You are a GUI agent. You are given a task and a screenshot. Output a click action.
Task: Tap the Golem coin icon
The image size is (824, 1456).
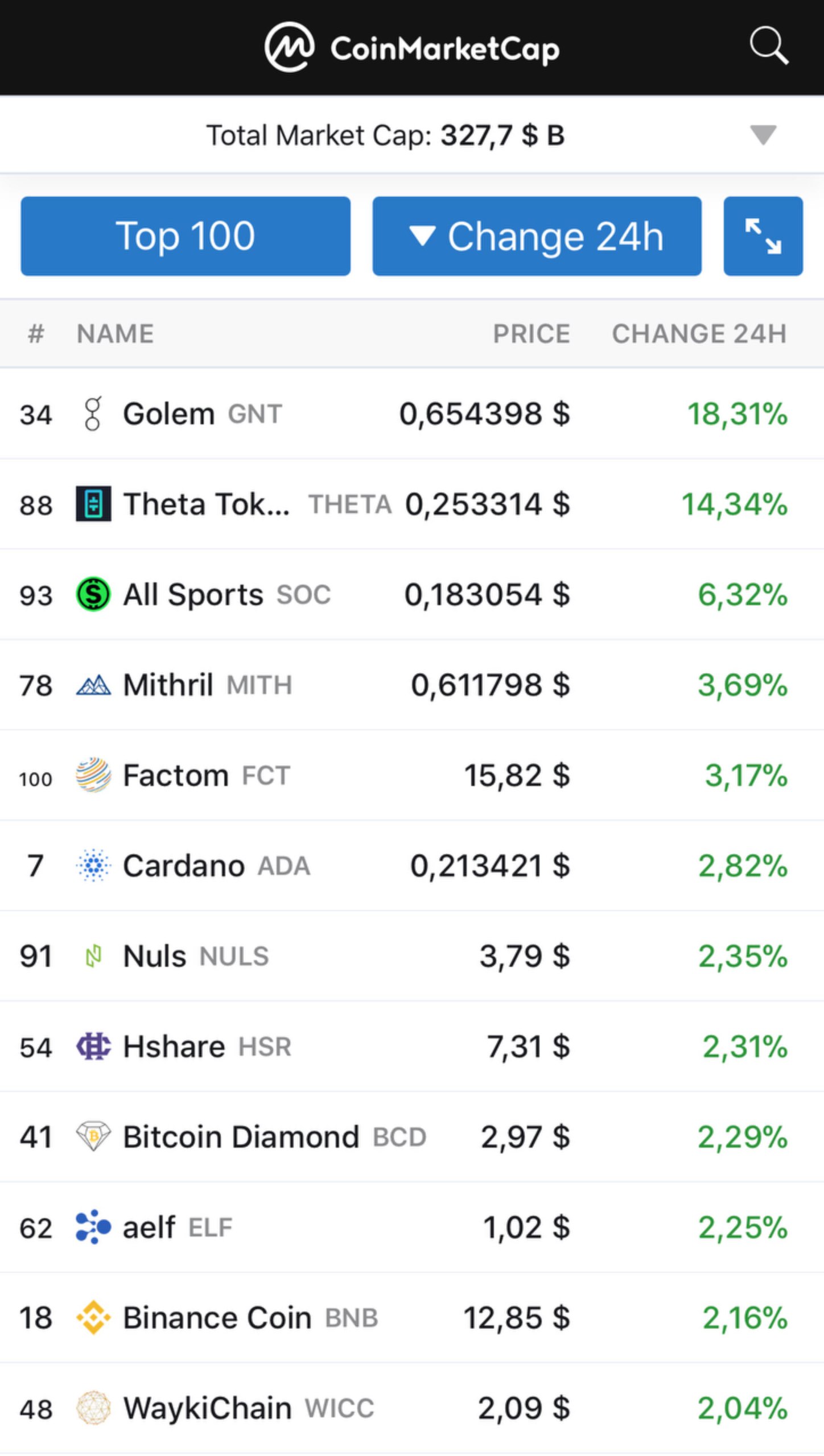pos(93,413)
